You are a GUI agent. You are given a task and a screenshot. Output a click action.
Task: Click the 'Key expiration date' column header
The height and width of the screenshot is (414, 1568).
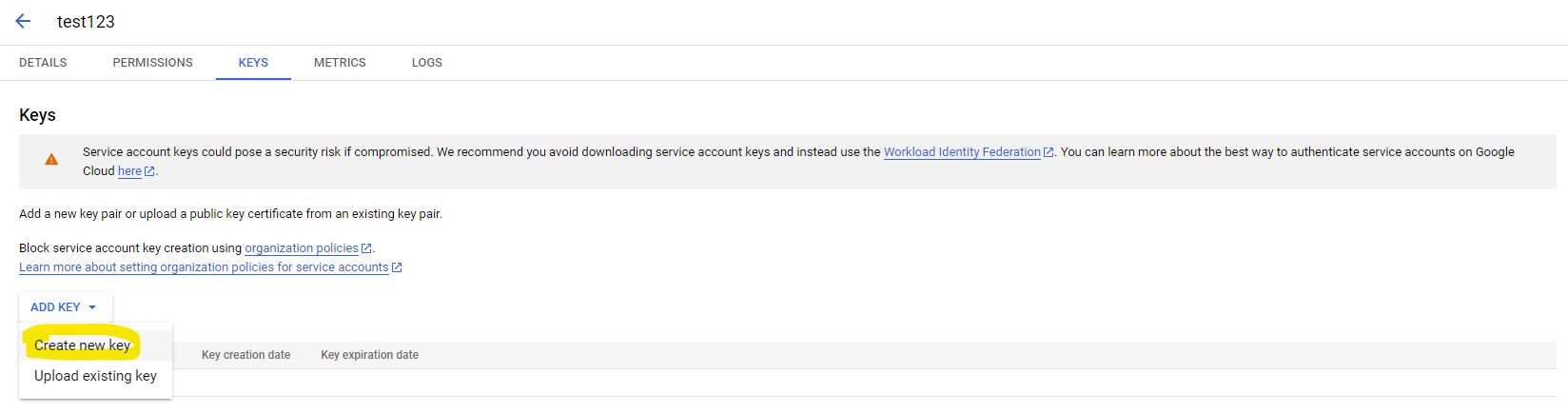pos(369,355)
